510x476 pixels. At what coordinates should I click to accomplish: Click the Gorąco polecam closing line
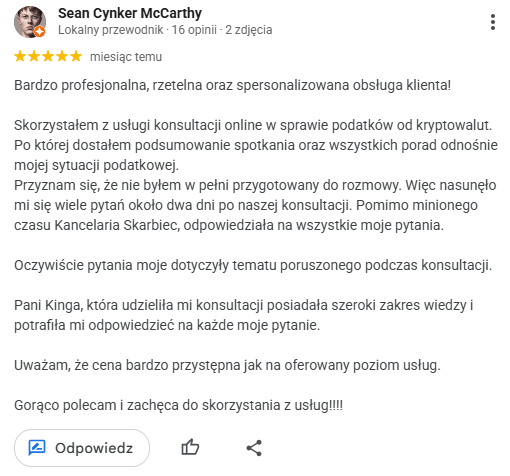click(x=178, y=405)
